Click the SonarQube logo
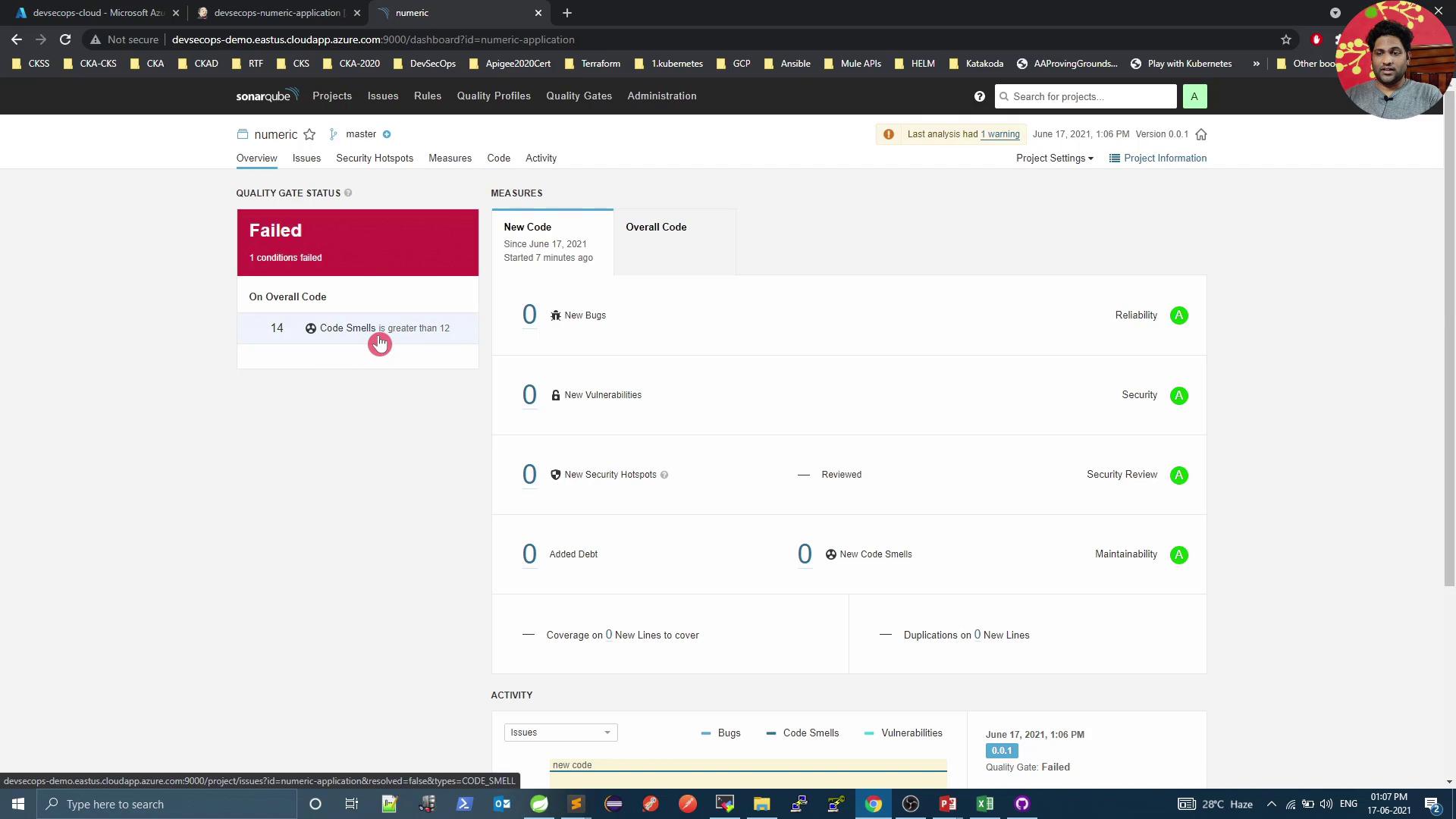The height and width of the screenshot is (819, 1456). (x=267, y=96)
